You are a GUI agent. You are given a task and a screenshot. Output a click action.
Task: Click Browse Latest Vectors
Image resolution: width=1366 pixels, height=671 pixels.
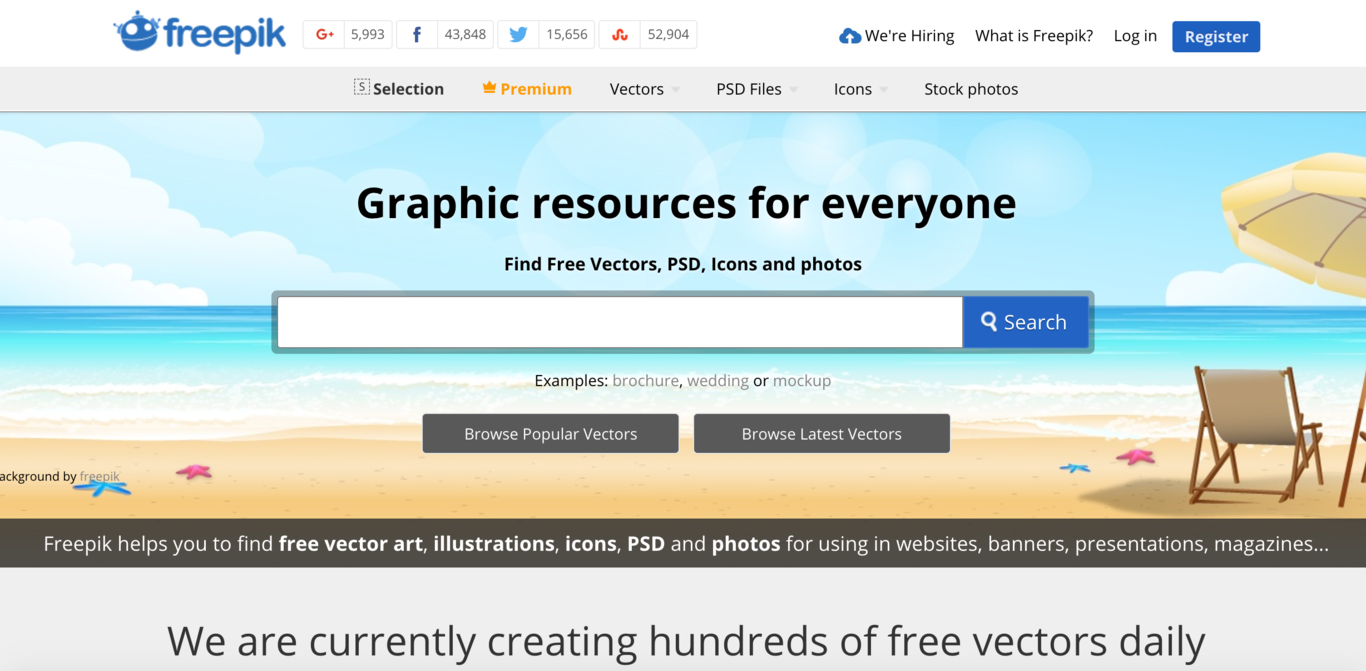pos(821,433)
